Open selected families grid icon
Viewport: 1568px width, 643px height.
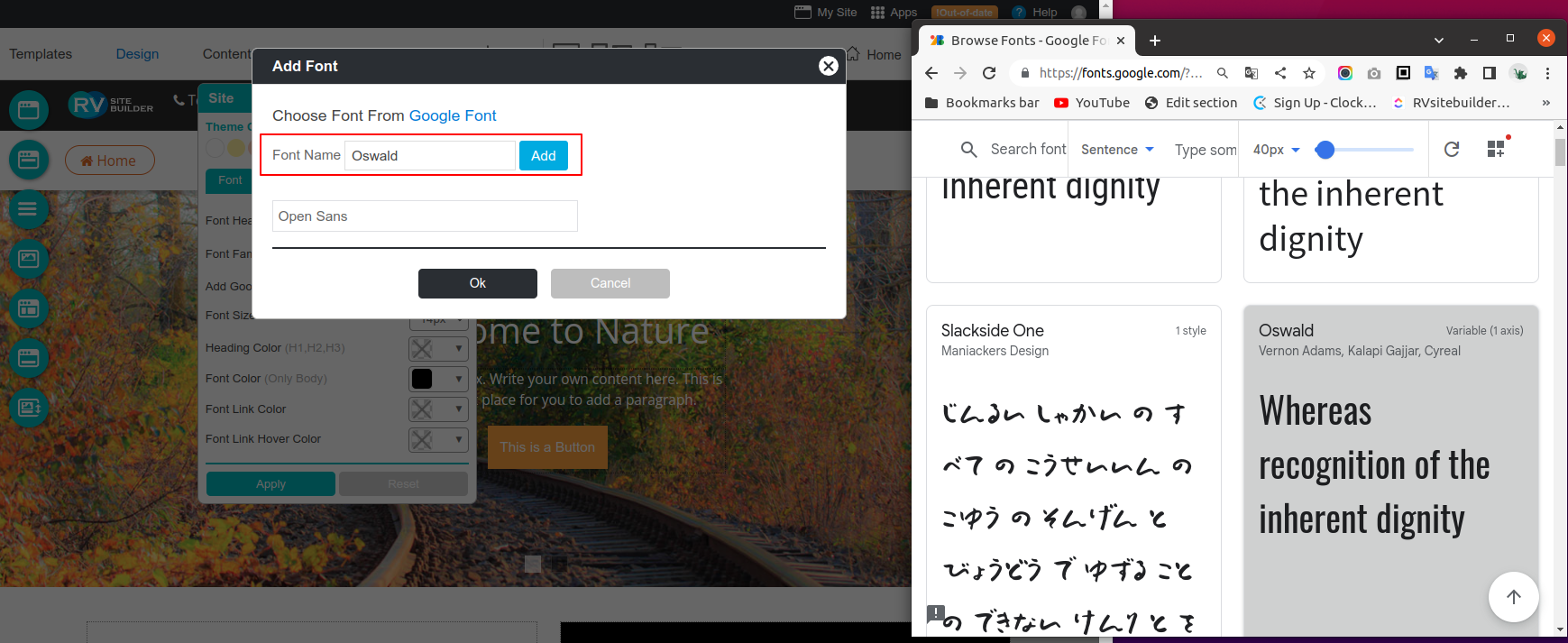(x=1496, y=149)
